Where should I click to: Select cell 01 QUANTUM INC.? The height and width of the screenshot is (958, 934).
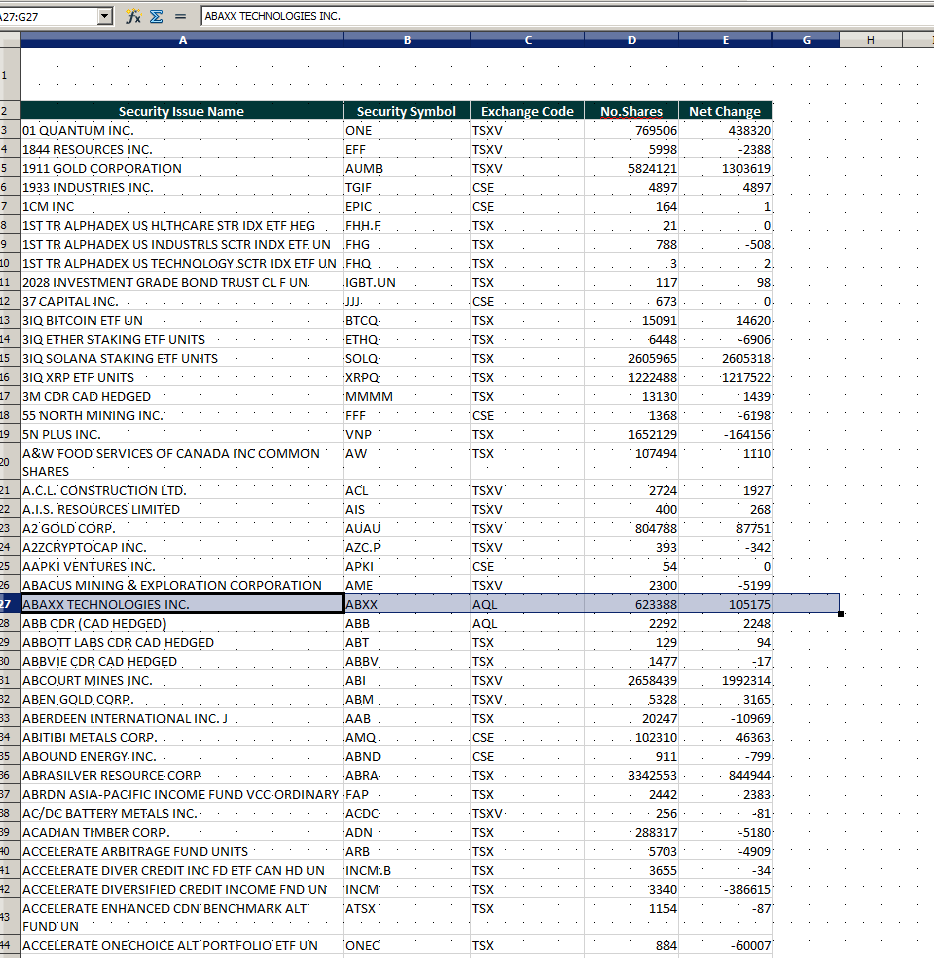coord(182,130)
